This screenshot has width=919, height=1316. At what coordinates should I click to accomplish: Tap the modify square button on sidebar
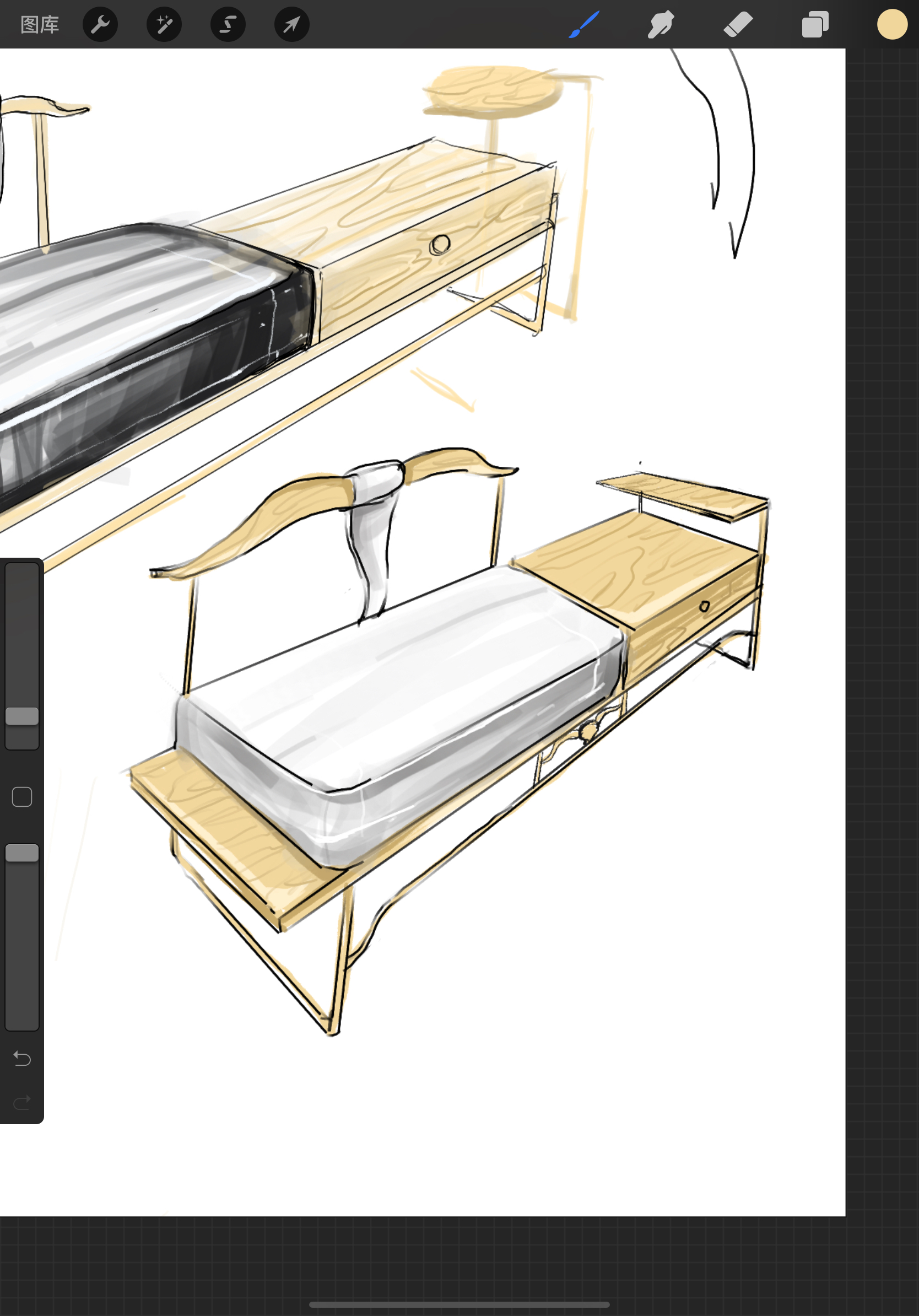coord(23,797)
